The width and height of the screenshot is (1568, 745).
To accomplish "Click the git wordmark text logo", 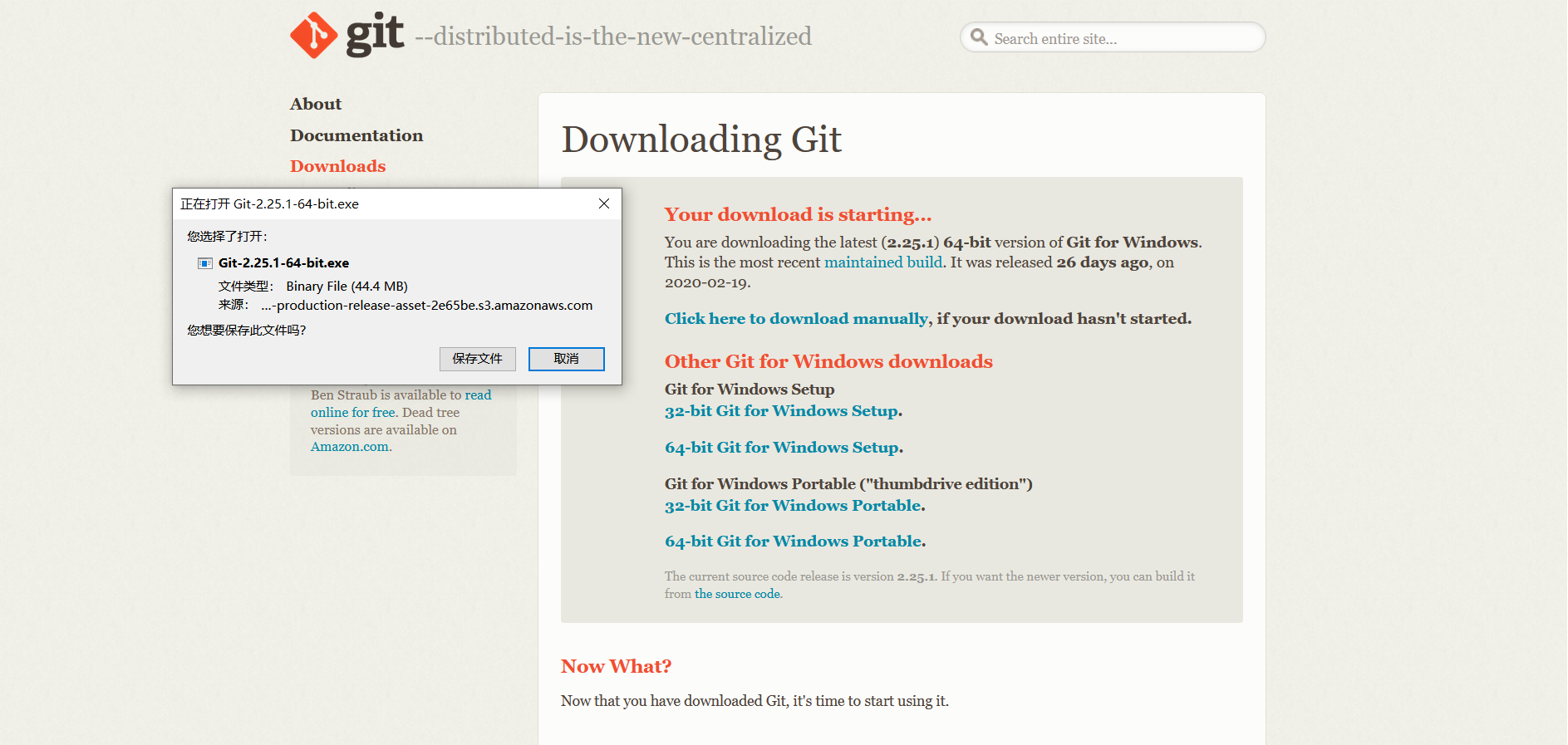I will [x=375, y=35].
